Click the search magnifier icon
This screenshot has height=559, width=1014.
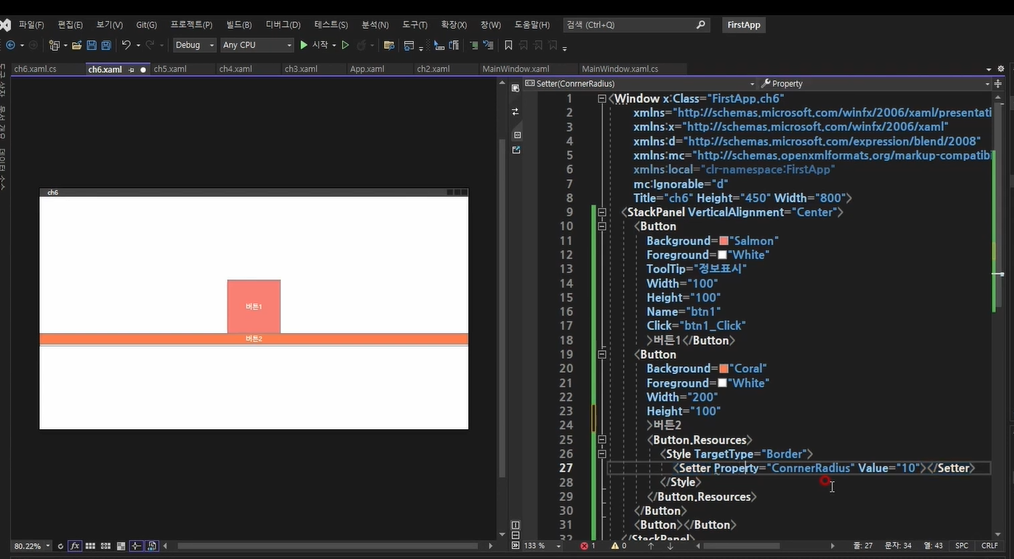700,25
